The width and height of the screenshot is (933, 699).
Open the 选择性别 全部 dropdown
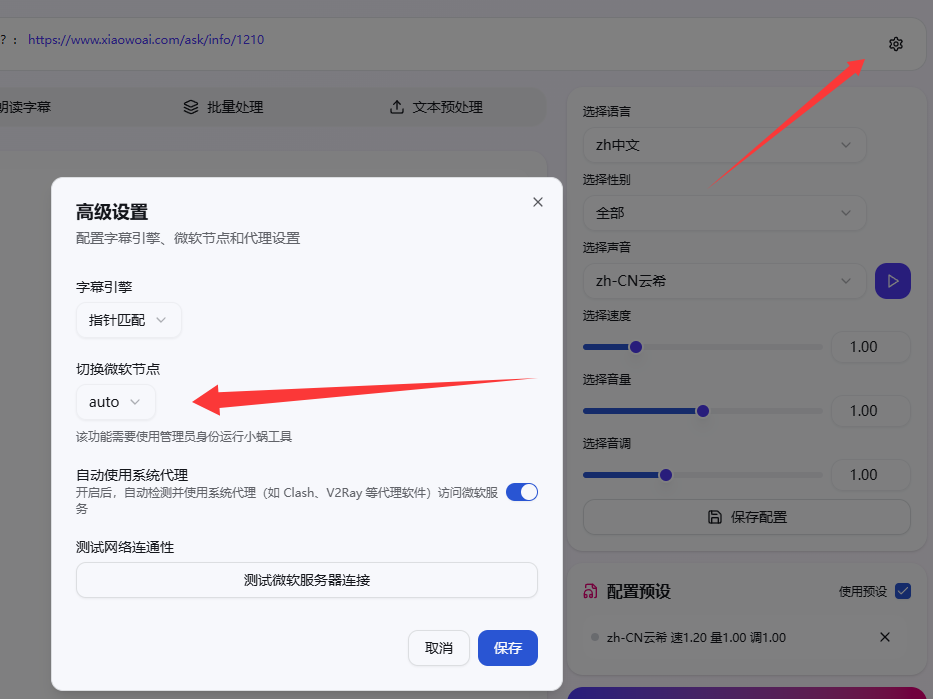724,213
